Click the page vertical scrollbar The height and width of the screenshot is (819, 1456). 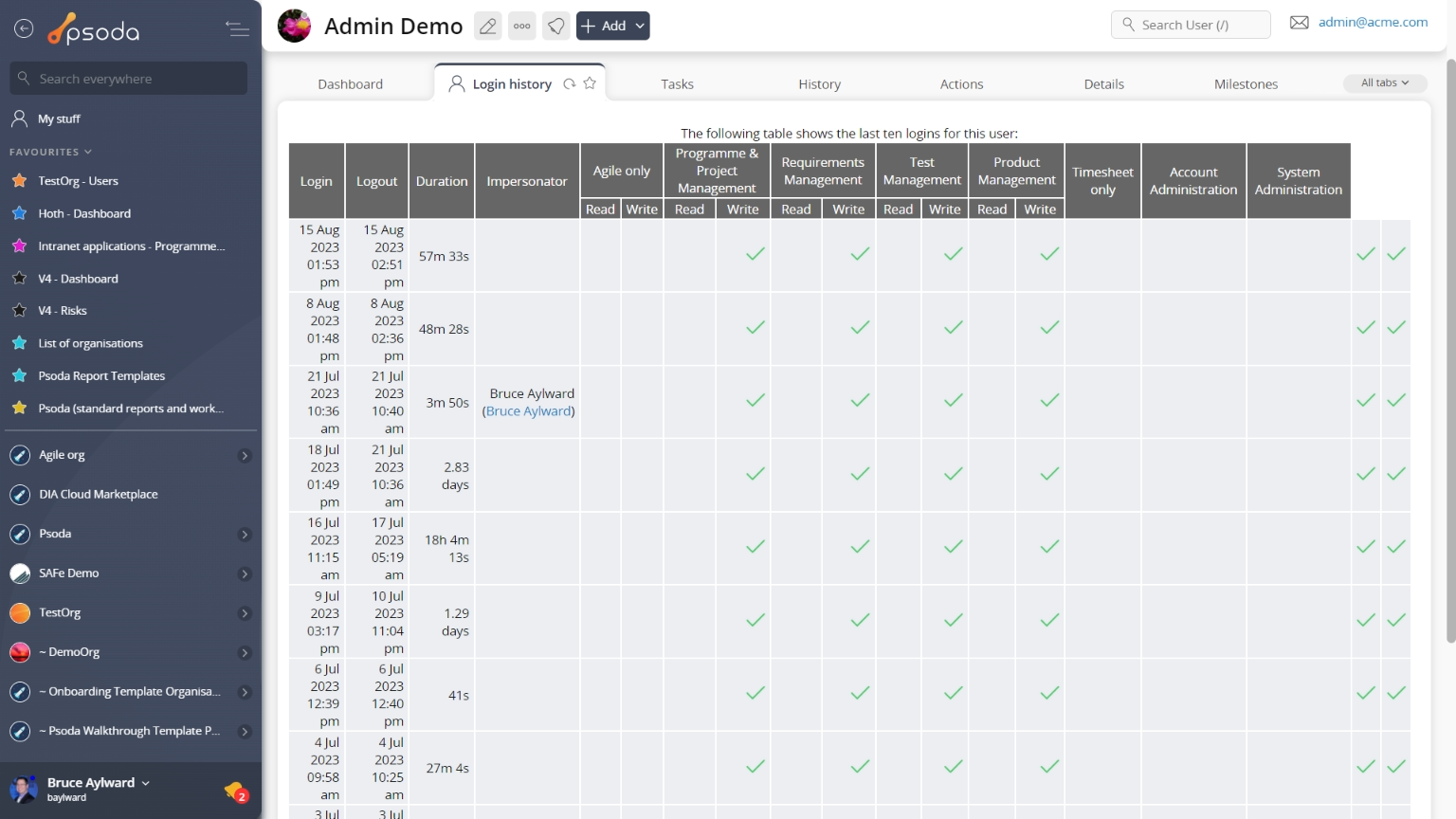coord(1450,351)
